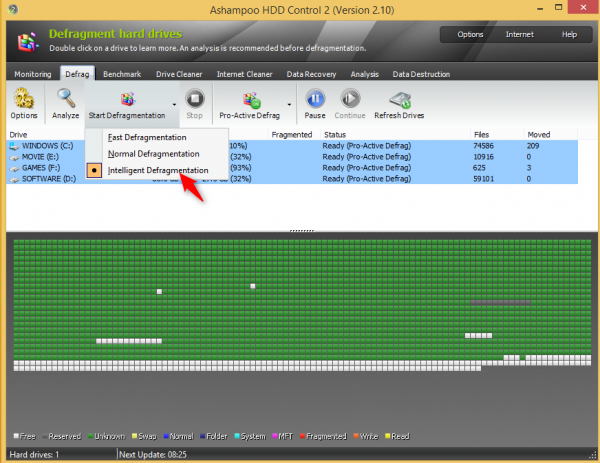
Task: Click the Help button in header
Action: [x=569, y=34]
